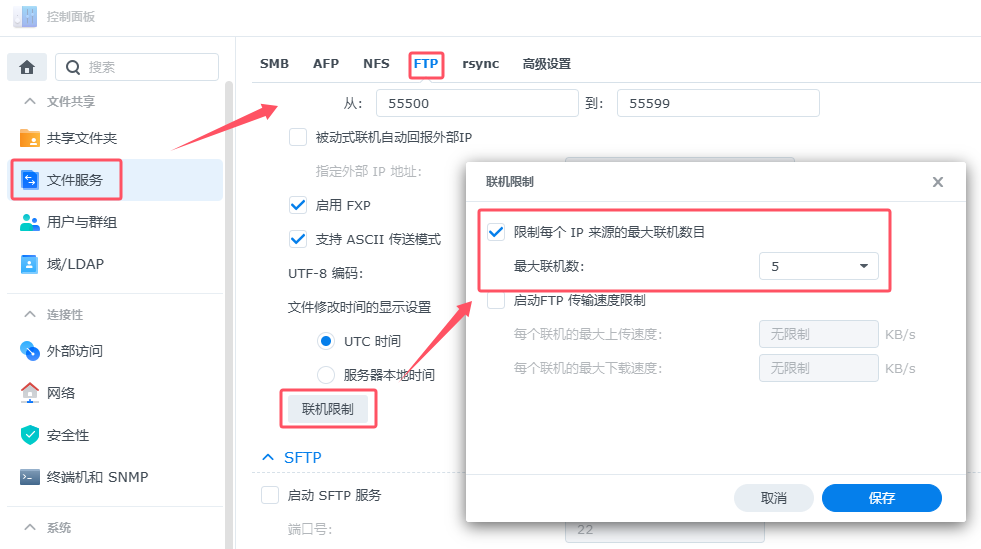This screenshot has height=549, width=981.
Task: Open External Access (外部访问) icon
Action: click(30, 351)
